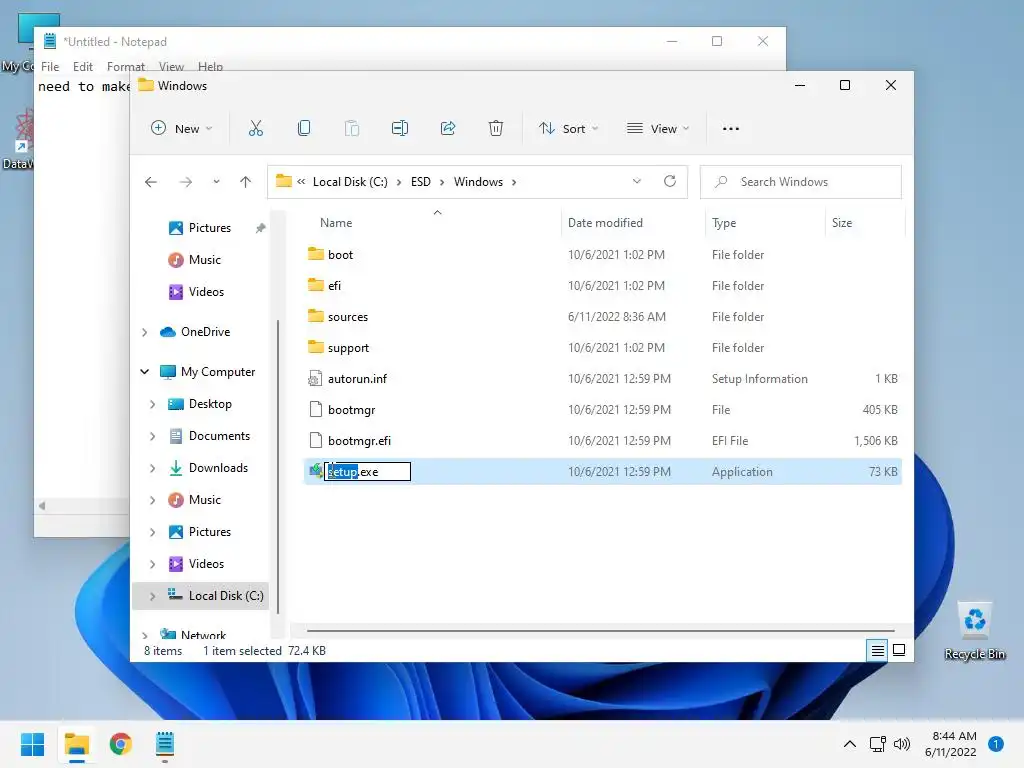
Task: Open File Explorer from taskbar
Action: coord(77,744)
